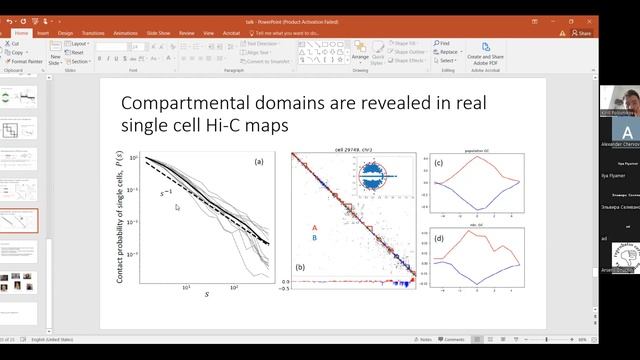Open the Animations tab
Screen dimensions: 640x360
[125, 33]
